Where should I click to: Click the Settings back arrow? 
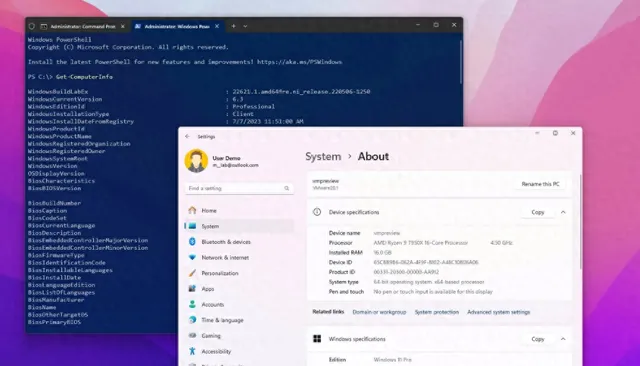click(x=187, y=136)
